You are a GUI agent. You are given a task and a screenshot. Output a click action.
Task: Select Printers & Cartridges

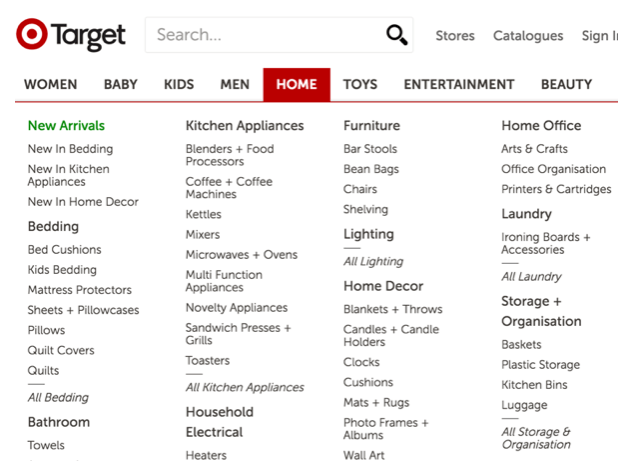[556, 189]
